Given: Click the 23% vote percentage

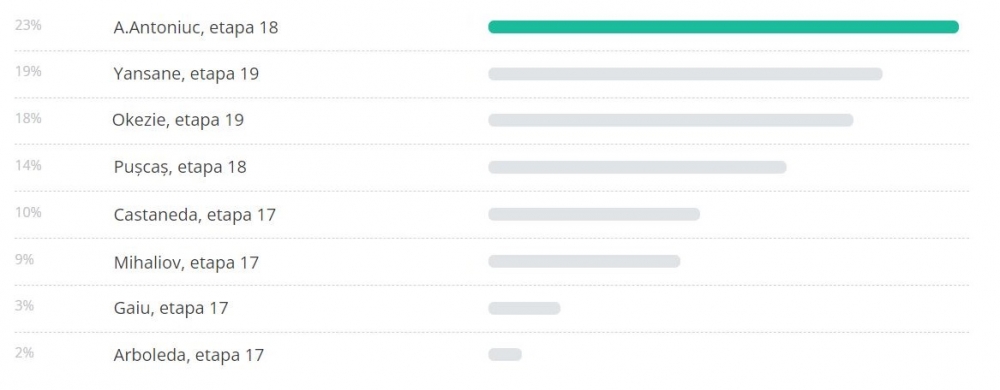Looking at the screenshot, I should (28, 25).
